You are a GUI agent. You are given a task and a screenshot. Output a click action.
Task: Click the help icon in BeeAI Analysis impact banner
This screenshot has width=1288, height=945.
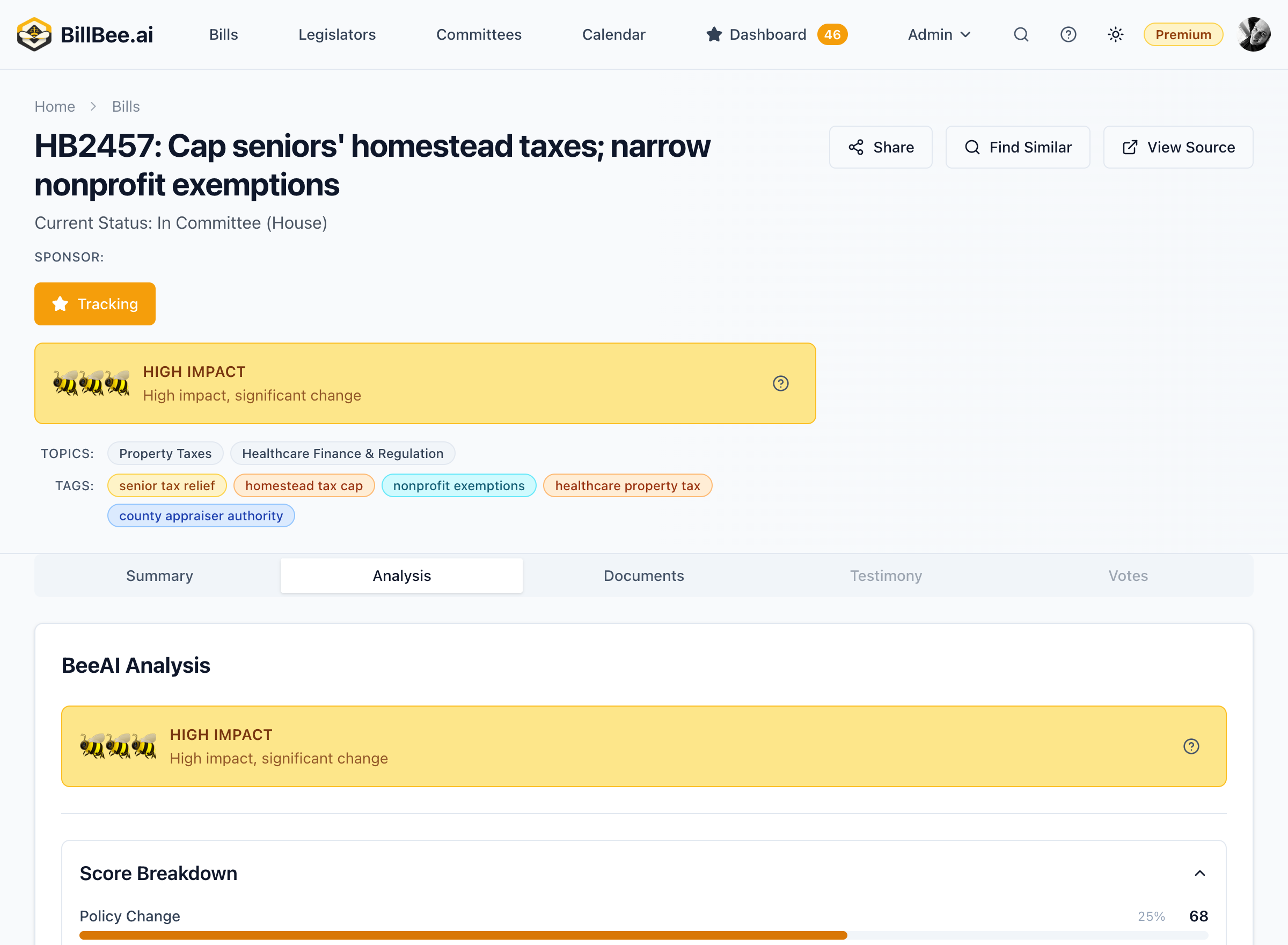pos(1191,746)
